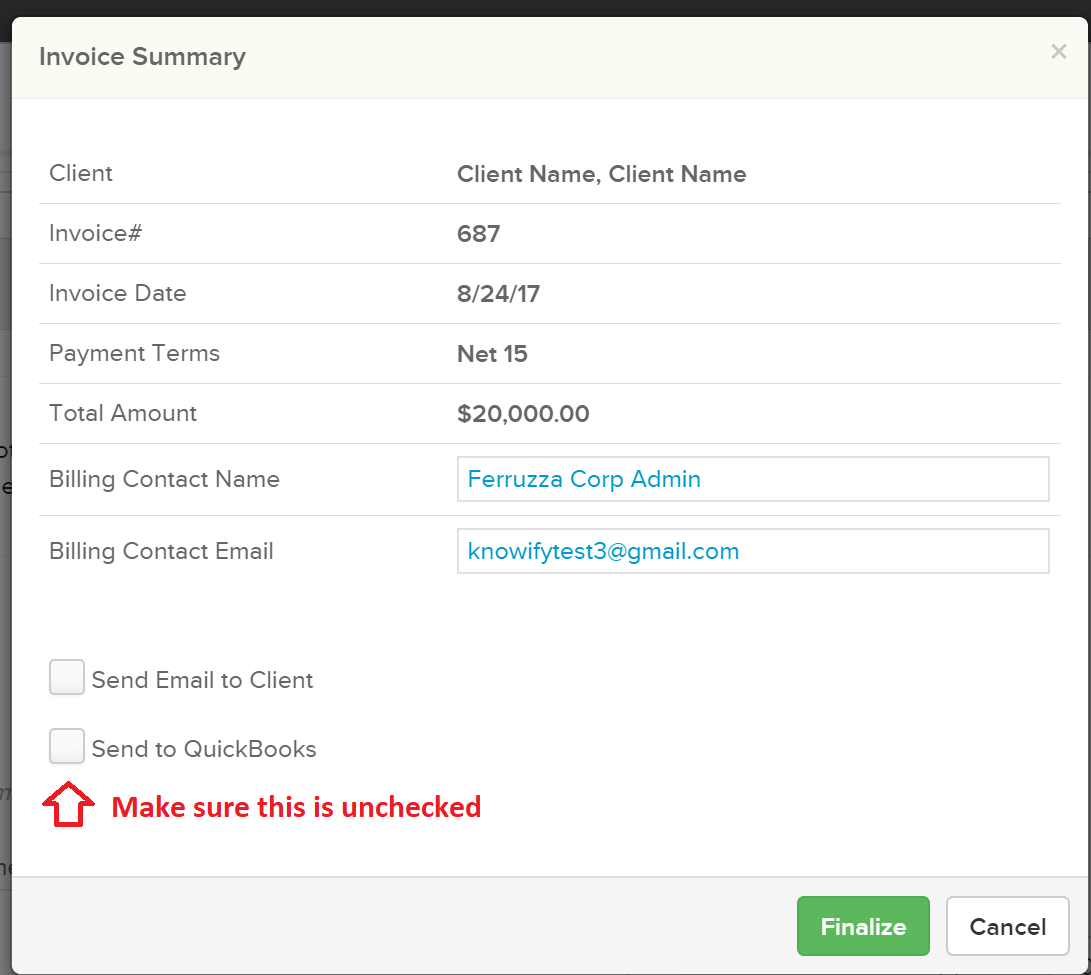Focus the Billing Contact Name field
The image size is (1091, 975).
click(x=752, y=479)
